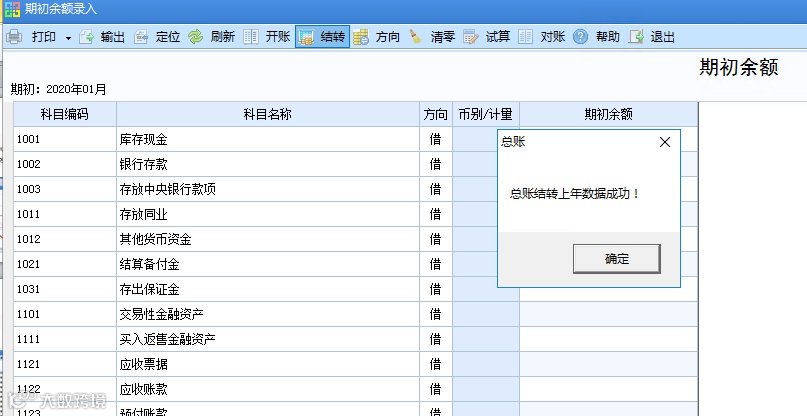807x416 pixels.
Task: Select account code 1011 cell
Action: pos(65,214)
